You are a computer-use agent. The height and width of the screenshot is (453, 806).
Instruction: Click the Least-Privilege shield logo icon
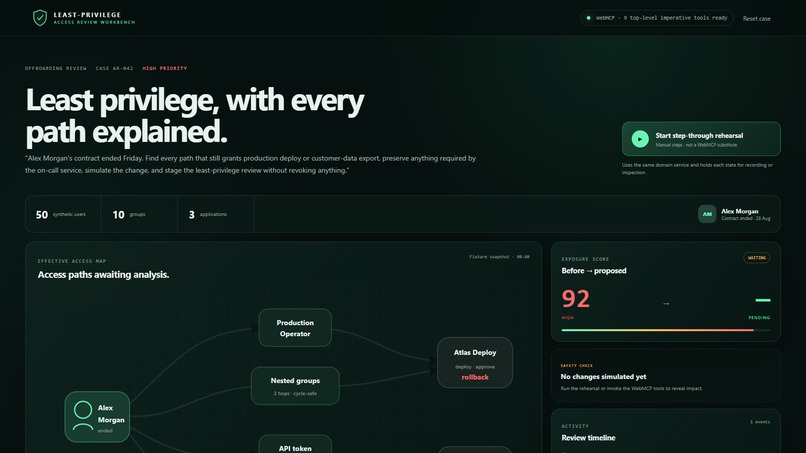(40, 18)
